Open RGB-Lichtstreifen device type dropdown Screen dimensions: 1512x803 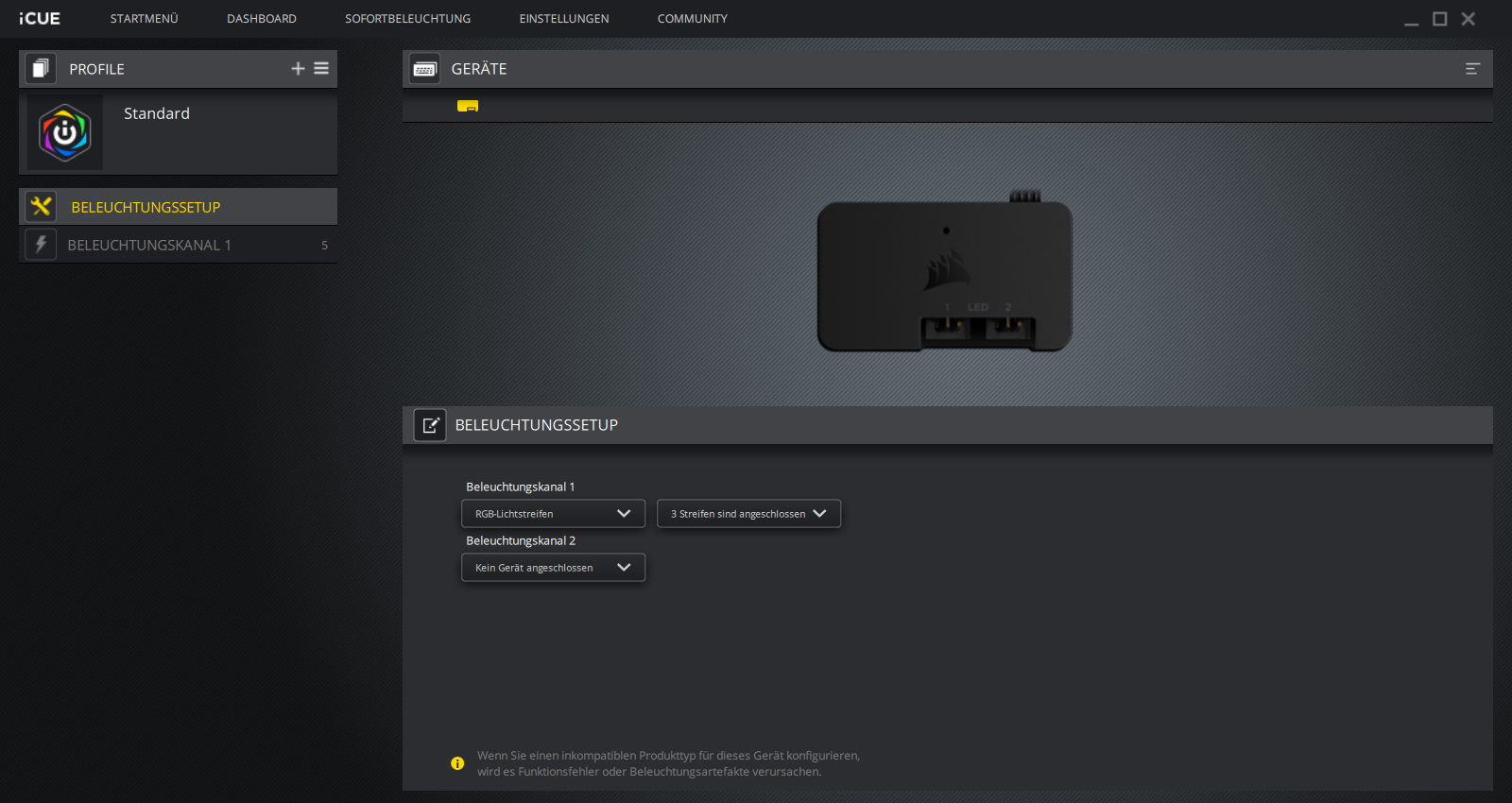pyautogui.click(x=553, y=514)
